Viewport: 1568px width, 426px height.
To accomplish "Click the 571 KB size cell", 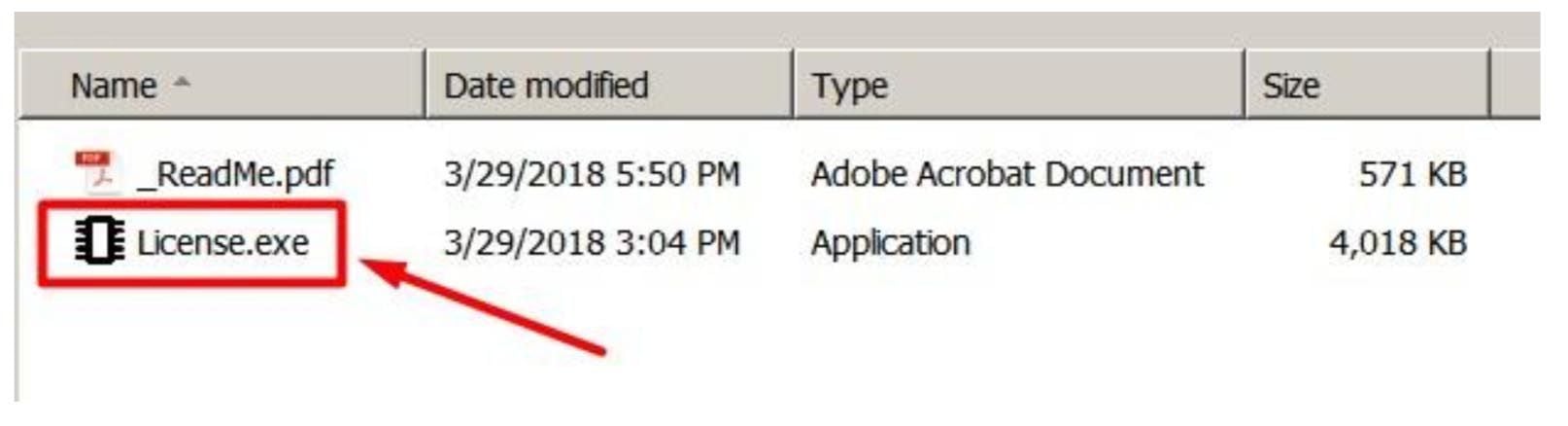I will [1412, 174].
